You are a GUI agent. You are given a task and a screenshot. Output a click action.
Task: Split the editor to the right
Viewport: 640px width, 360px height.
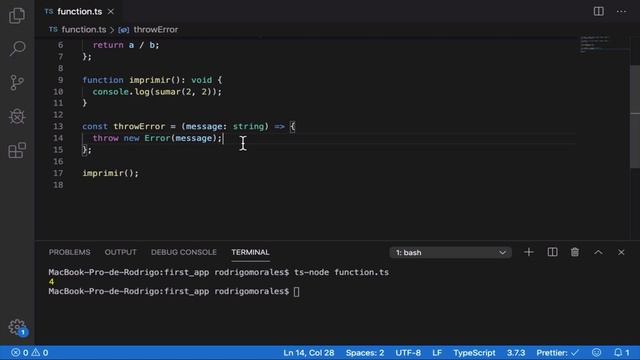point(598,11)
